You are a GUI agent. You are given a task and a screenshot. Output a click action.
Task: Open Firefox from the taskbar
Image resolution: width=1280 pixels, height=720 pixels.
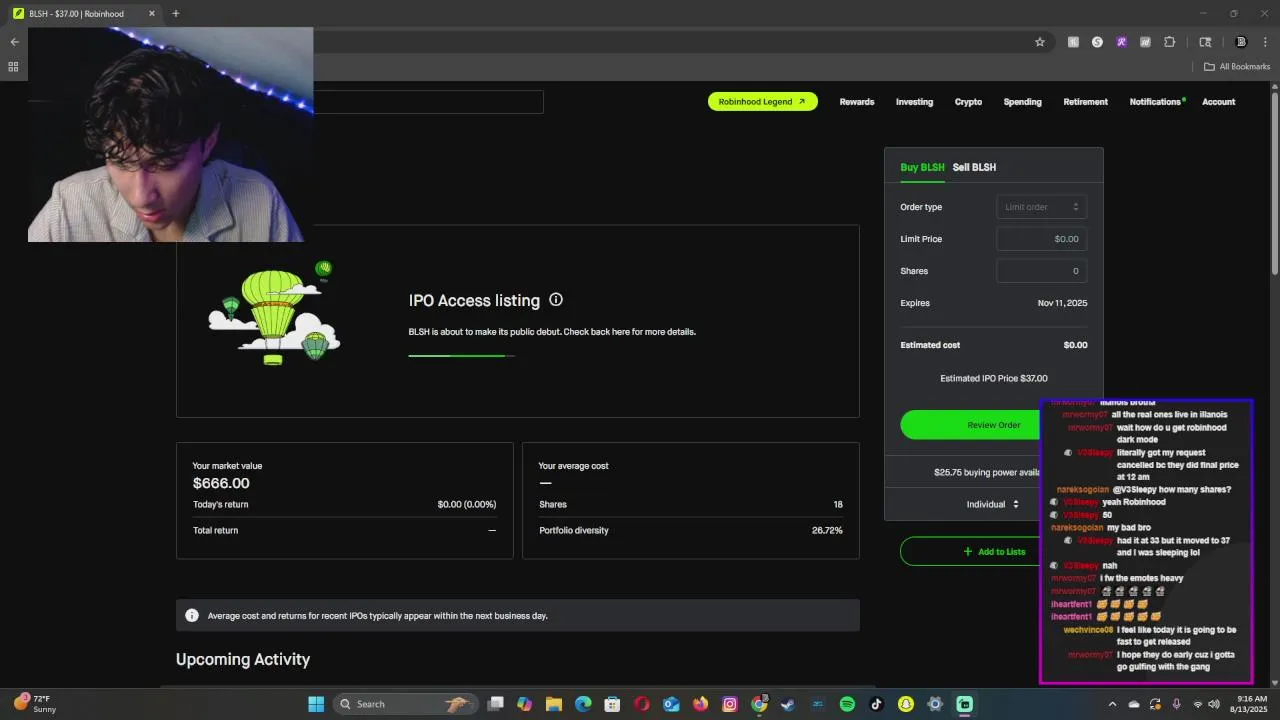click(x=700, y=704)
